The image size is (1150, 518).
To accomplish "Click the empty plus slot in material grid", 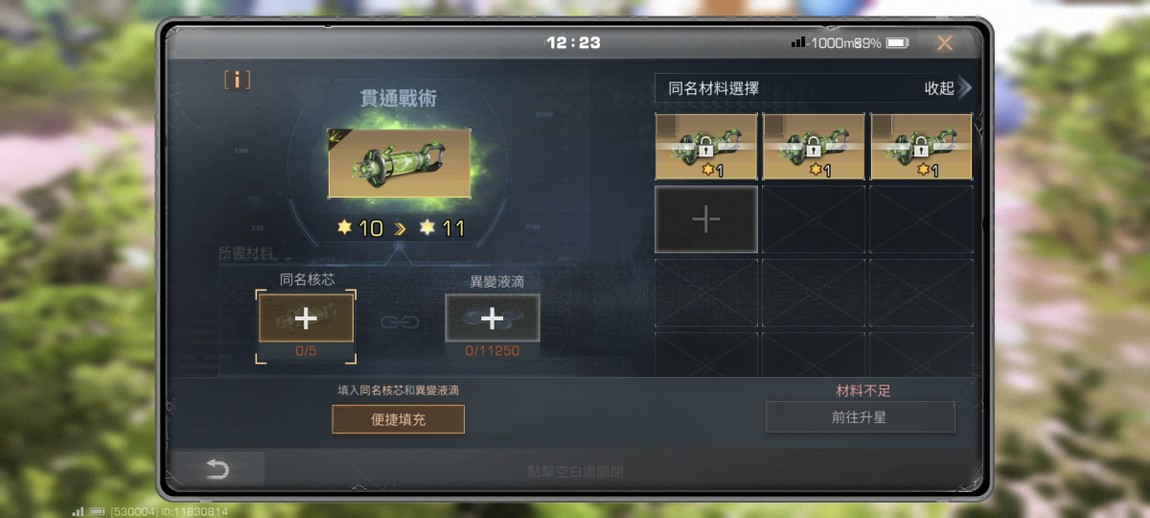I will pyautogui.click(x=706, y=219).
